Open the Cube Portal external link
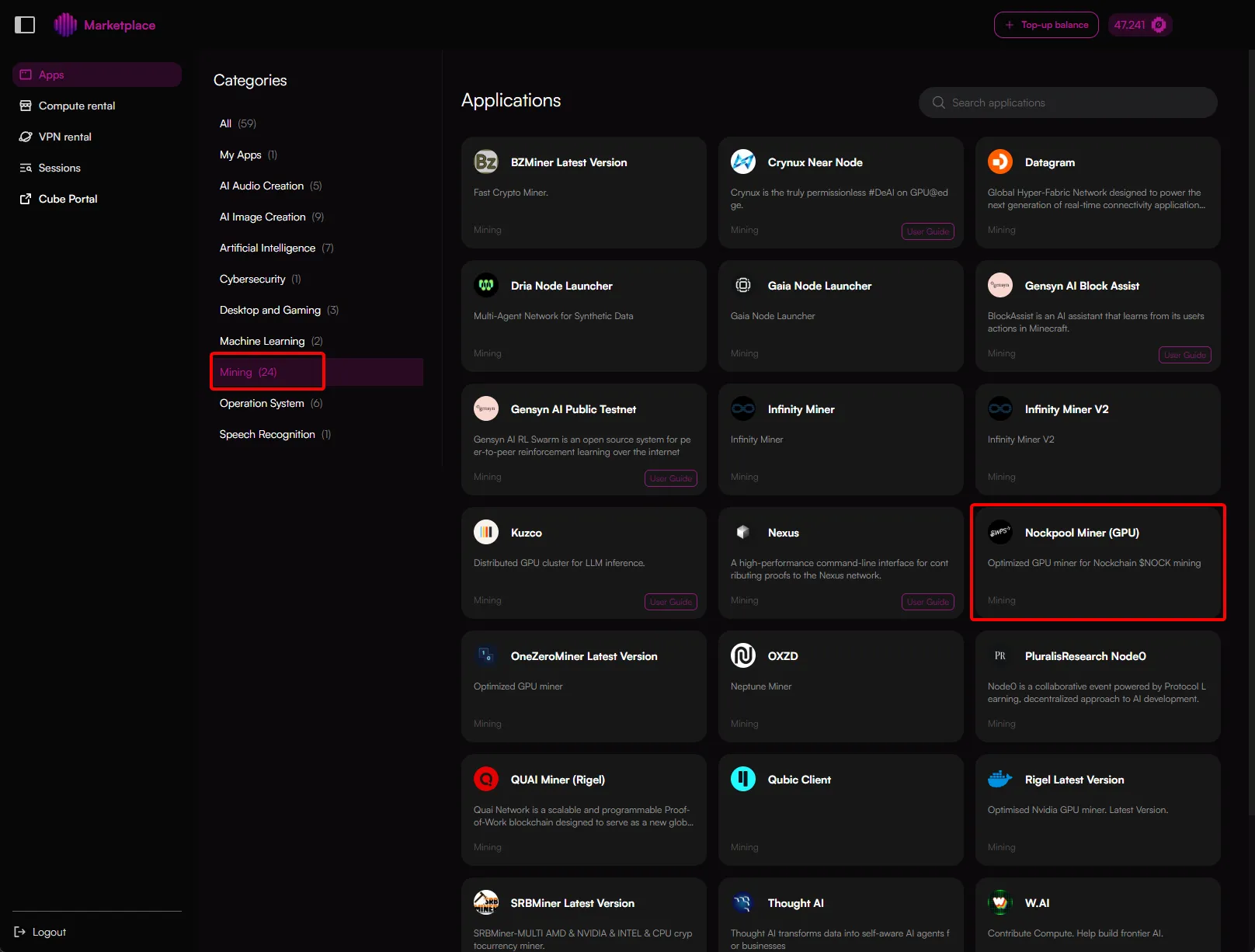1255x952 pixels. [x=97, y=199]
